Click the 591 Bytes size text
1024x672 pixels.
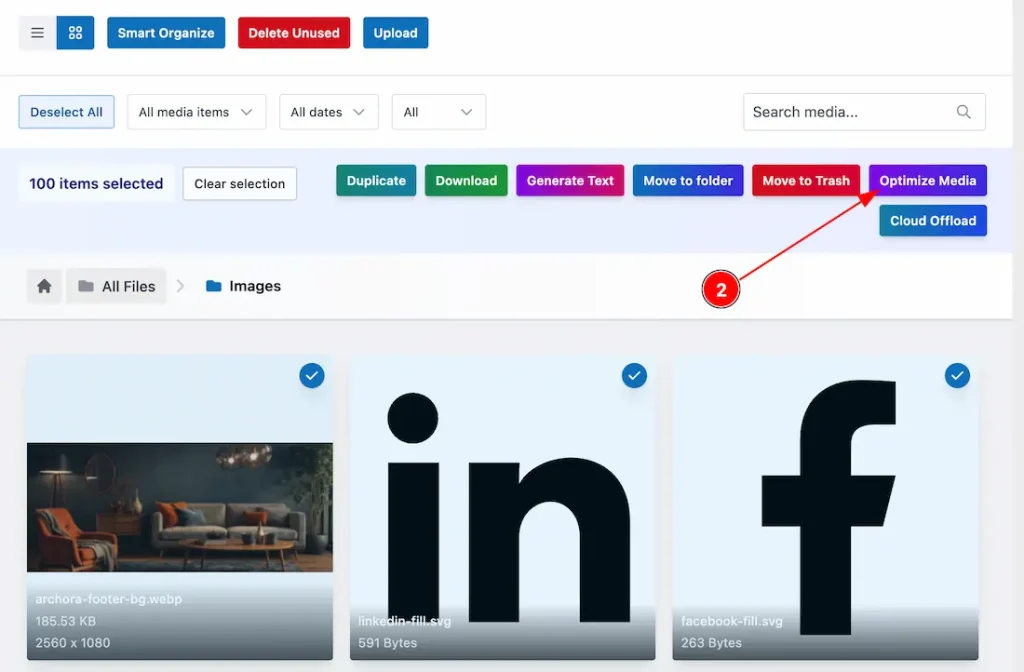tap(387, 643)
